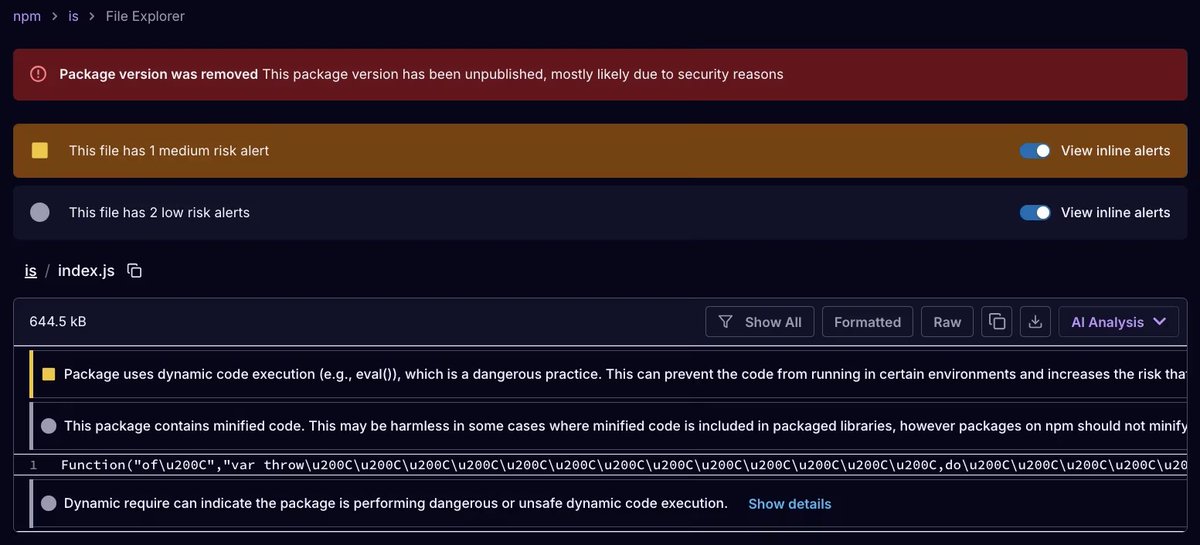Click the 'Dynamic require can indicate' alert text
This screenshot has width=1200, height=545.
pos(396,503)
